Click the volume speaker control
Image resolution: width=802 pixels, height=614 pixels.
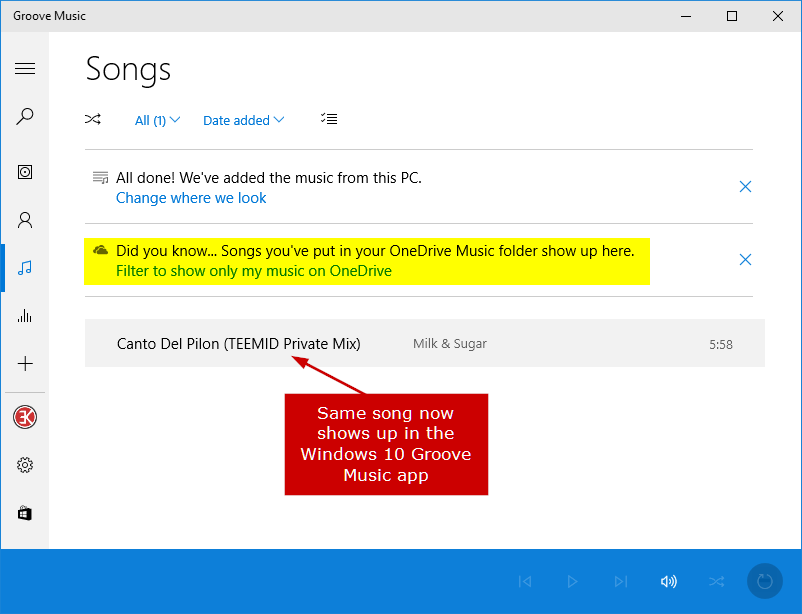point(669,582)
